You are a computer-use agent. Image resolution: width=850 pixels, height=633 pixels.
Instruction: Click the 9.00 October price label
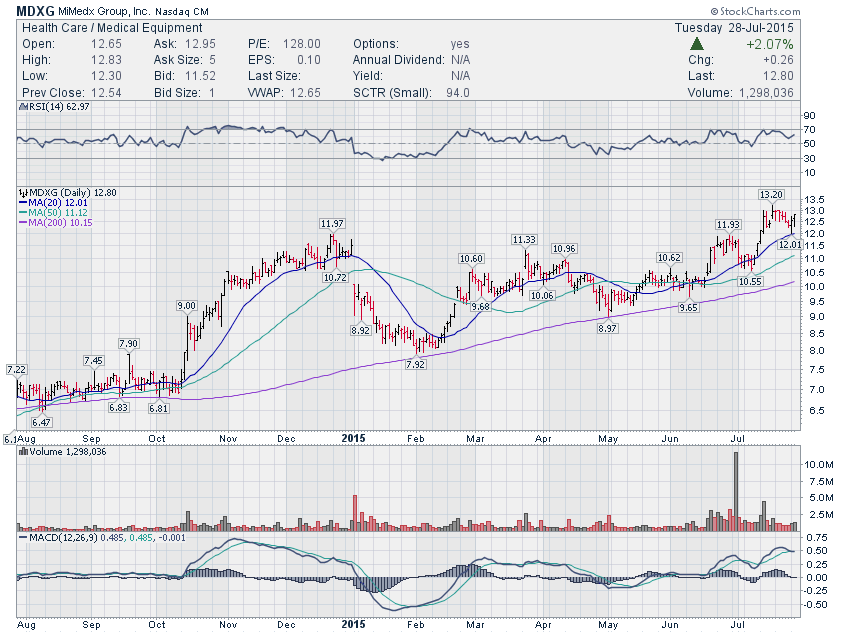[x=186, y=306]
